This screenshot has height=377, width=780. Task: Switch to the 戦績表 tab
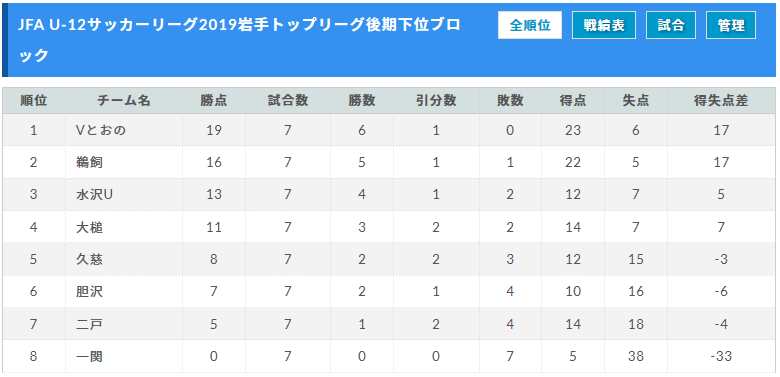click(604, 25)
